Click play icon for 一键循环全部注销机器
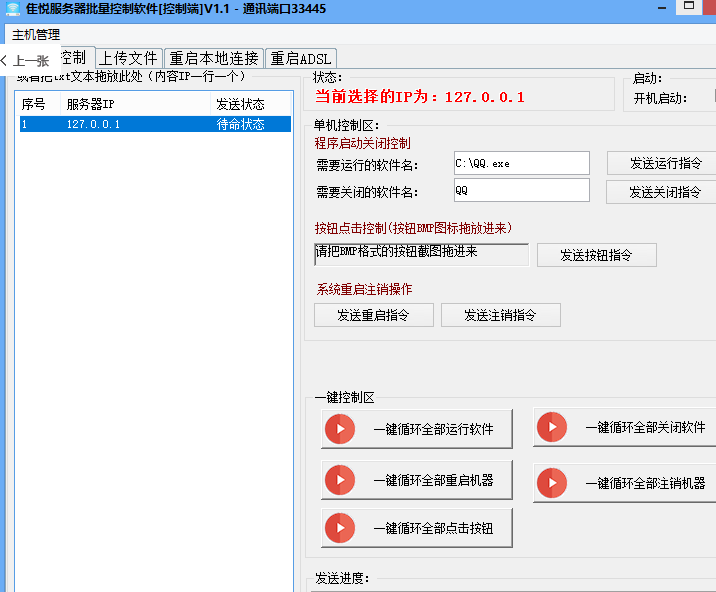The height and width of the screenshot is (592, 716). [551, 483]
